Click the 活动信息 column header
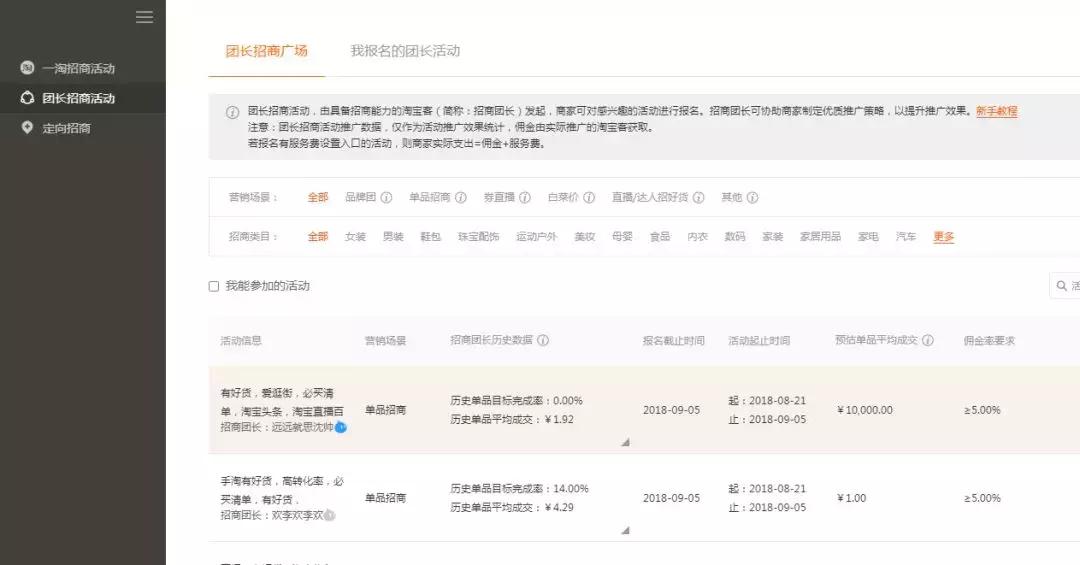The width and height of the screenshot is (1080, 565). [241, 341]
